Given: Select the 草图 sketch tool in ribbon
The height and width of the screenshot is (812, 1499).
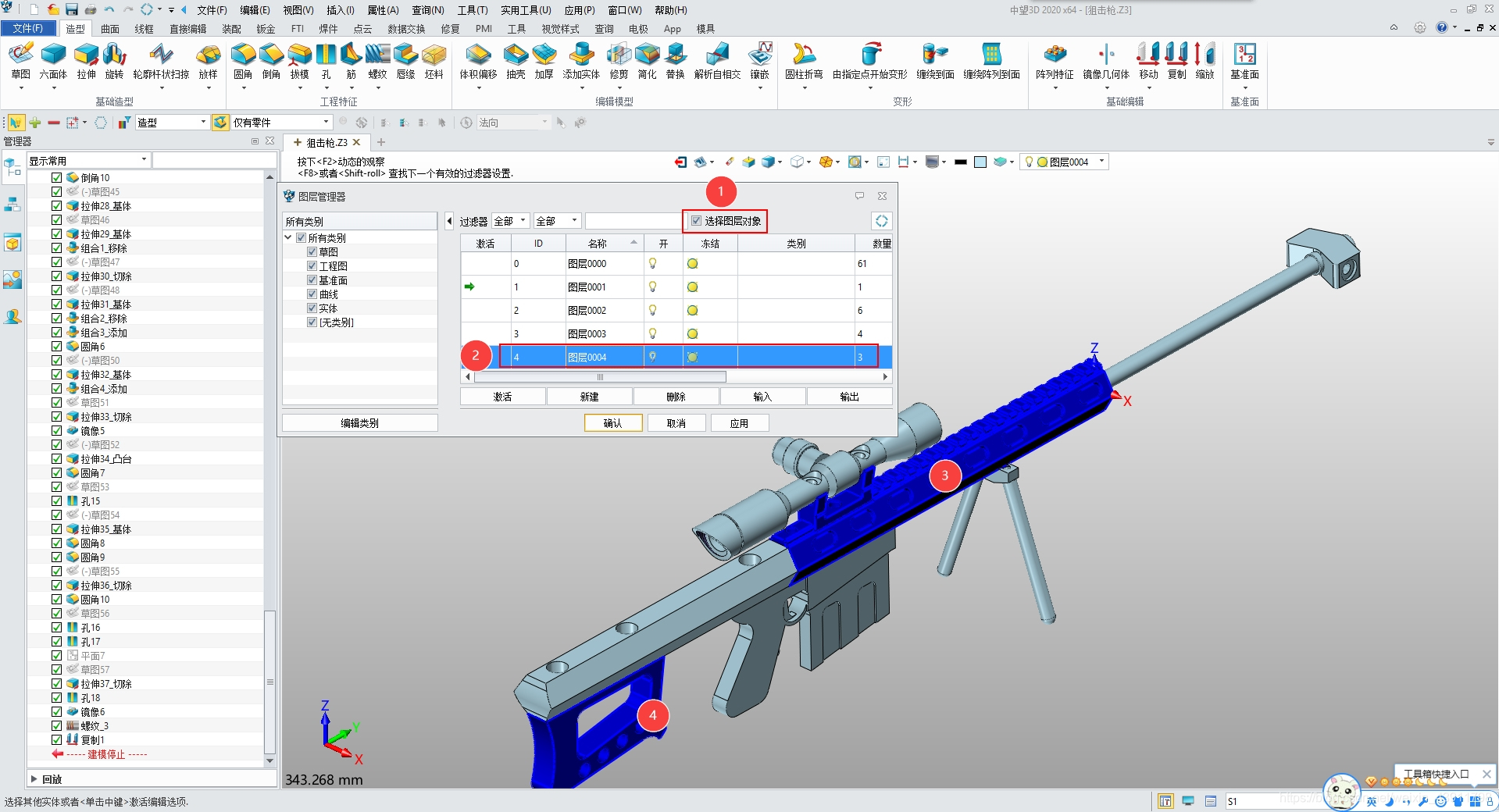Looking at the screenshot, I should point(21,61).
